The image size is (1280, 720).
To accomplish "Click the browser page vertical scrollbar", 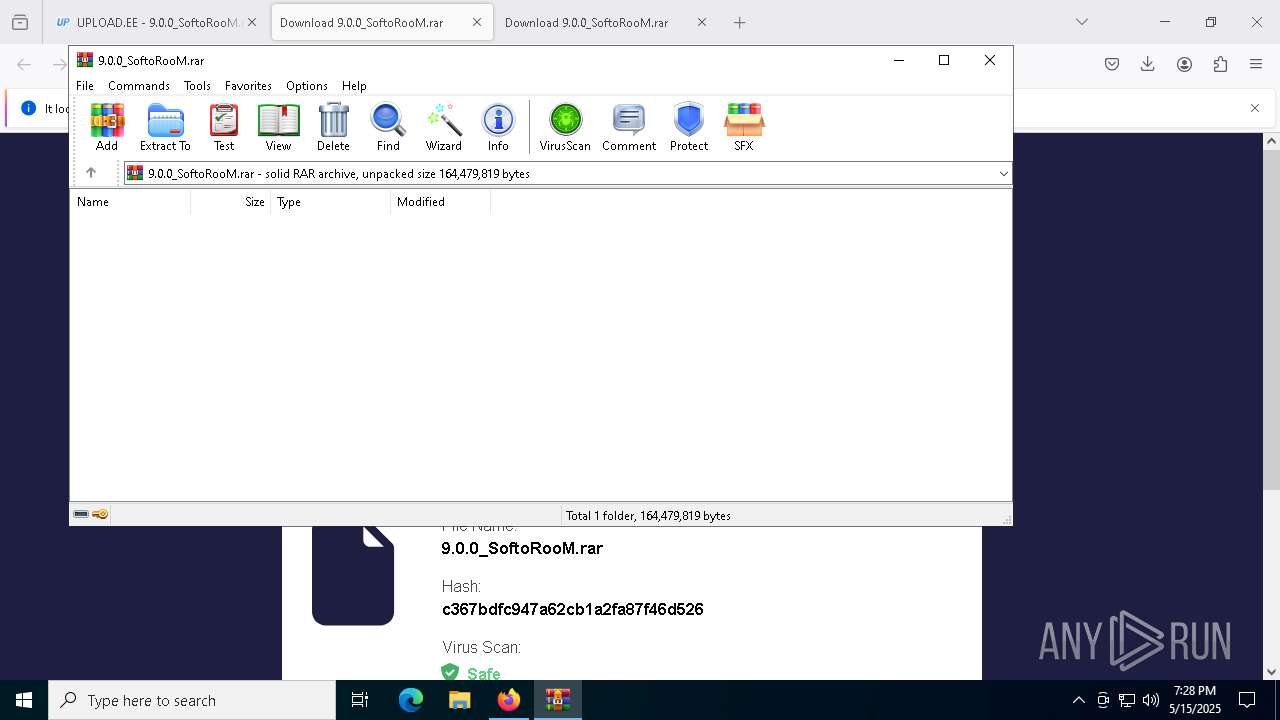I will click(1272, 320).
